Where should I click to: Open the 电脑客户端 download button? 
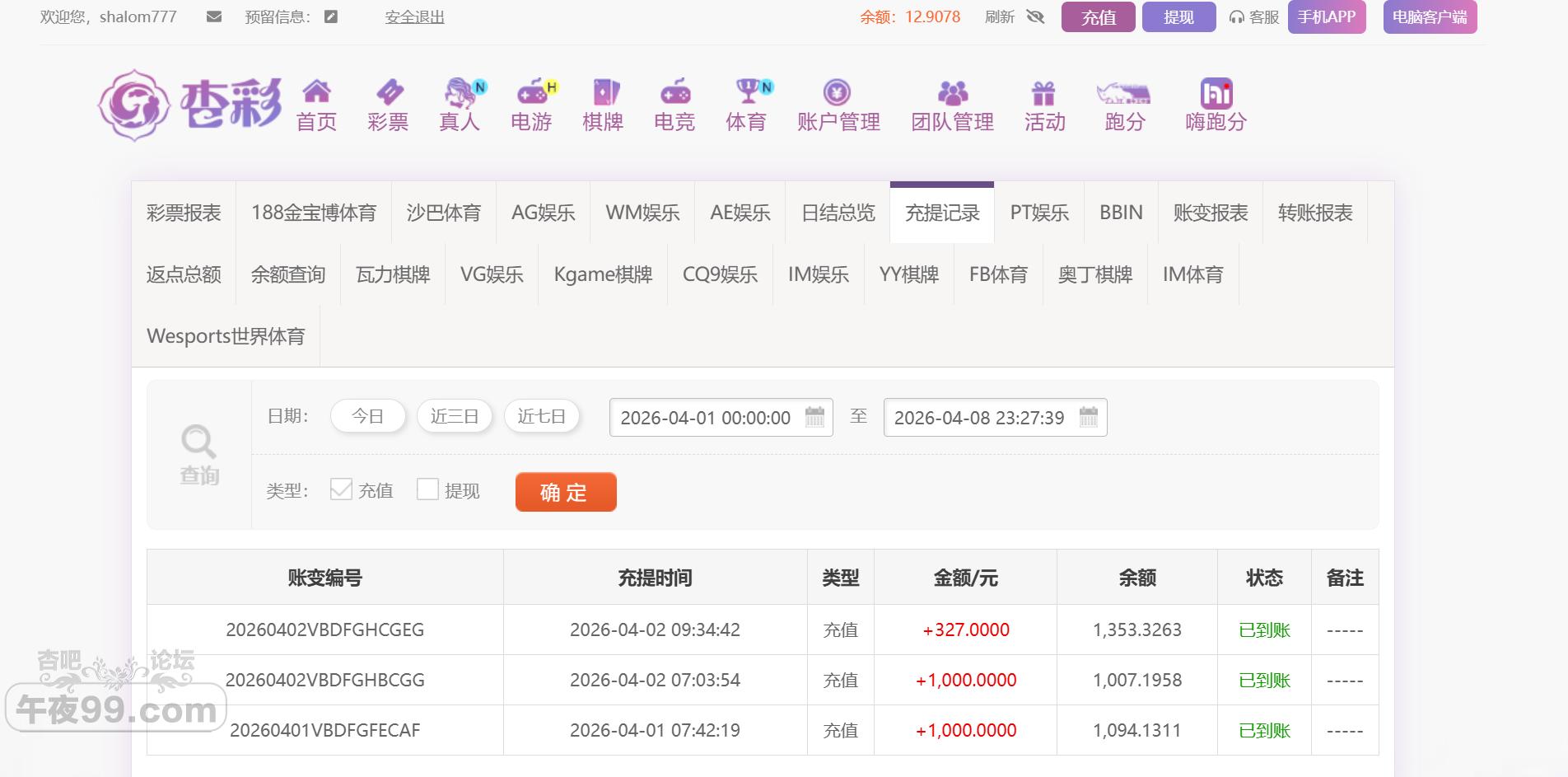(1430, 16)
